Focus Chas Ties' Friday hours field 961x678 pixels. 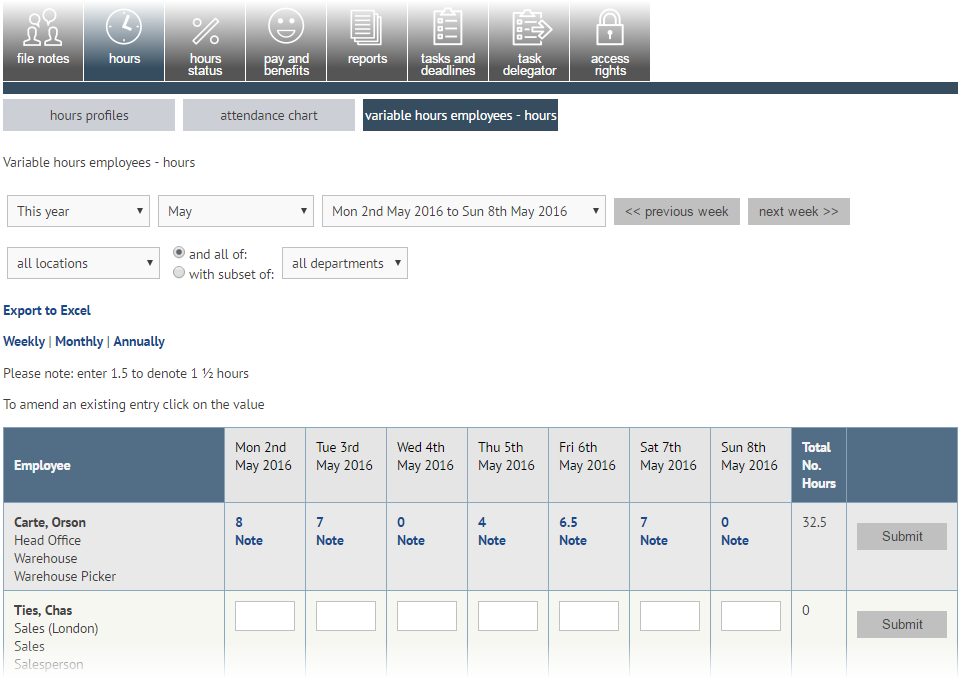click(x=588, y=616)
